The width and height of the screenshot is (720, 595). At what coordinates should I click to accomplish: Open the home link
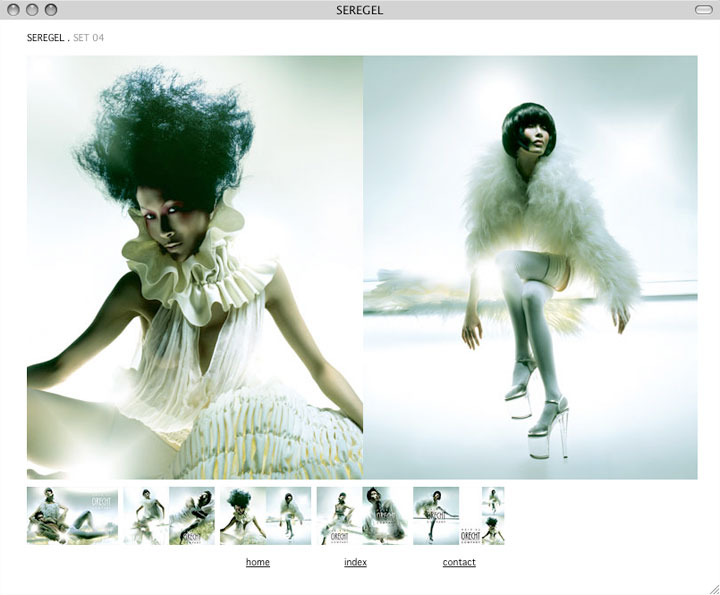coord(257,562)
